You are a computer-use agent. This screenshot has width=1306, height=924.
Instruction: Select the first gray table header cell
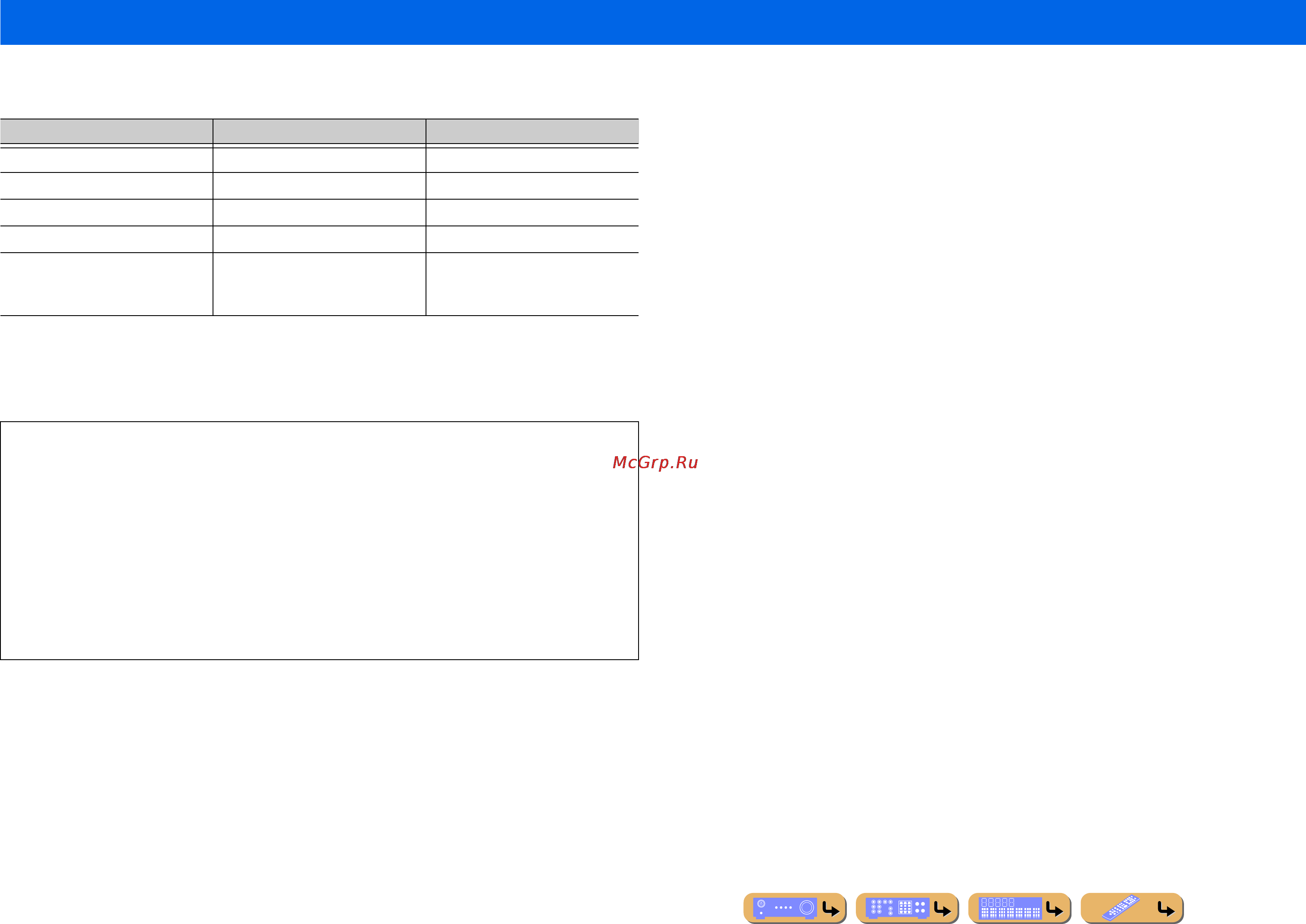(x=106, y=132)
